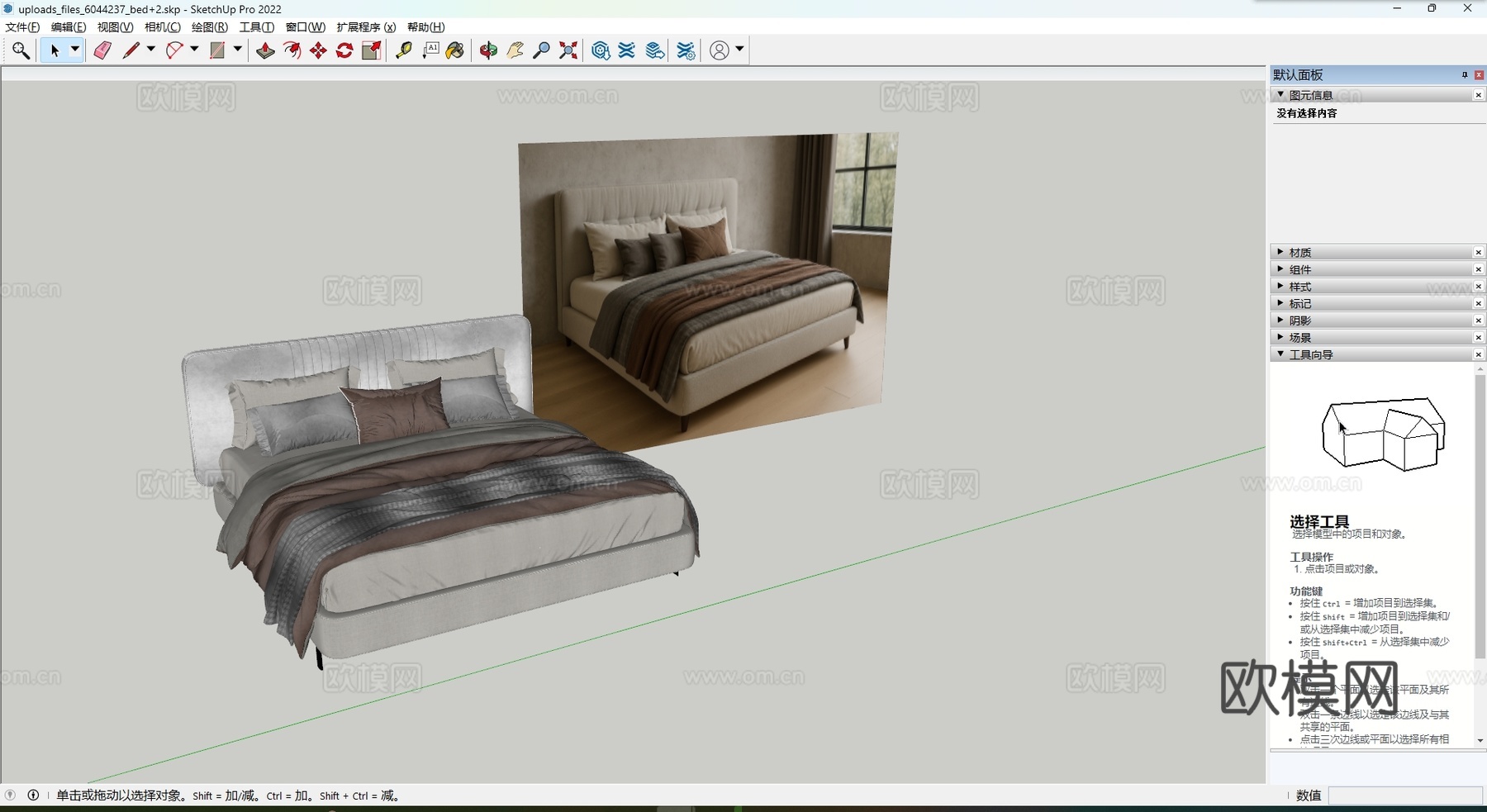Collapse the 图元信息 panel
Image resolution: width=1487 pixels, height=812 pixels.
point(1280,95)
